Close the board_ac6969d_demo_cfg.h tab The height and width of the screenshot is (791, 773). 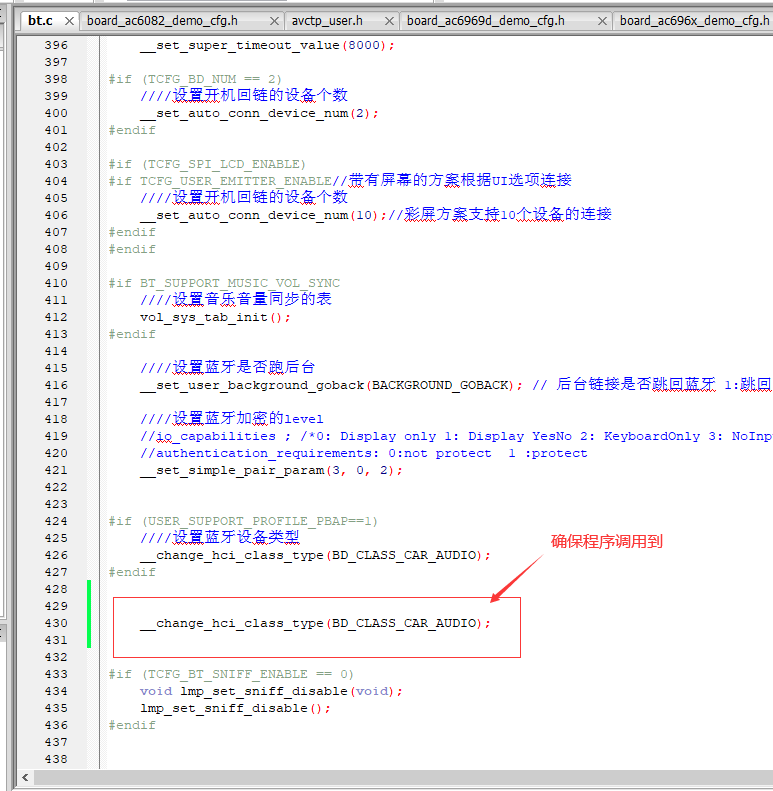[x=602, y=21]
